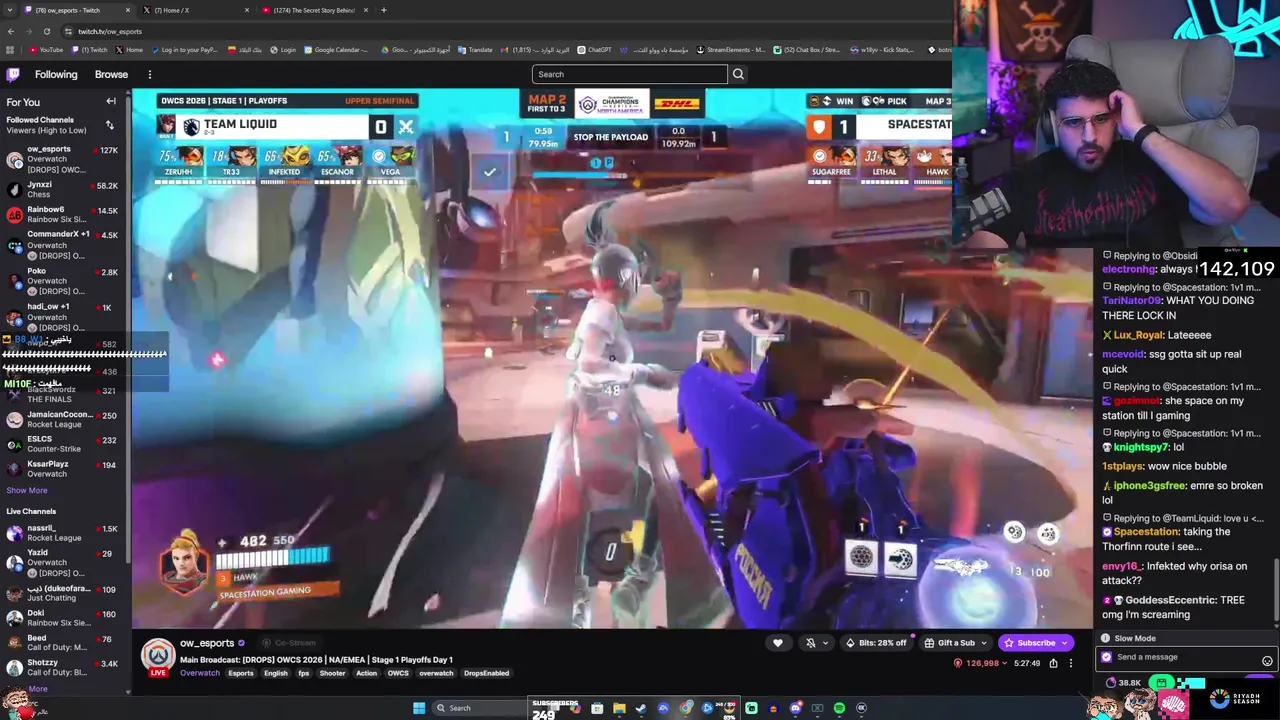
Task: Open nassril_ Rocket League live channel
Action: coord(62,532)
